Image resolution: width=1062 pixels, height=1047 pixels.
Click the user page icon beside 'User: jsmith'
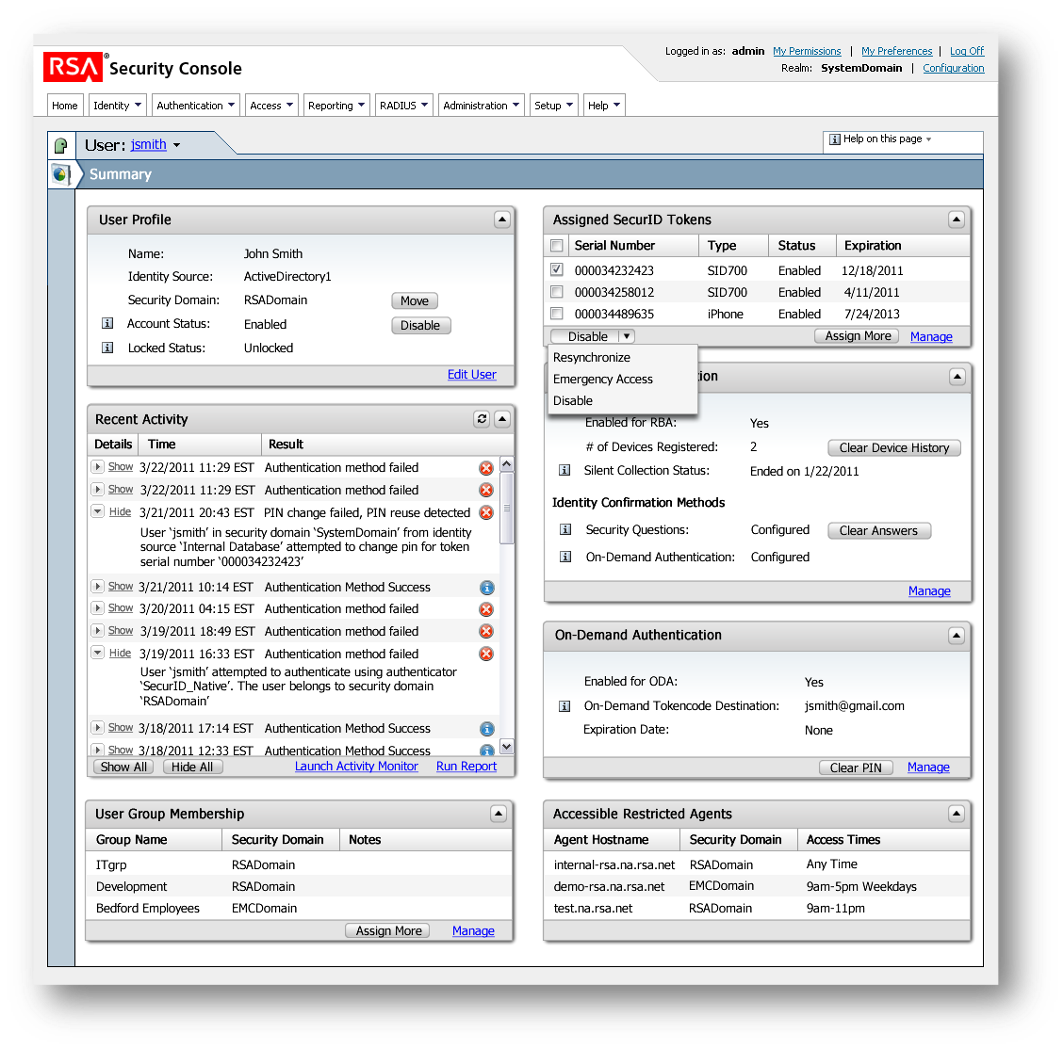[x=61, y=145]
